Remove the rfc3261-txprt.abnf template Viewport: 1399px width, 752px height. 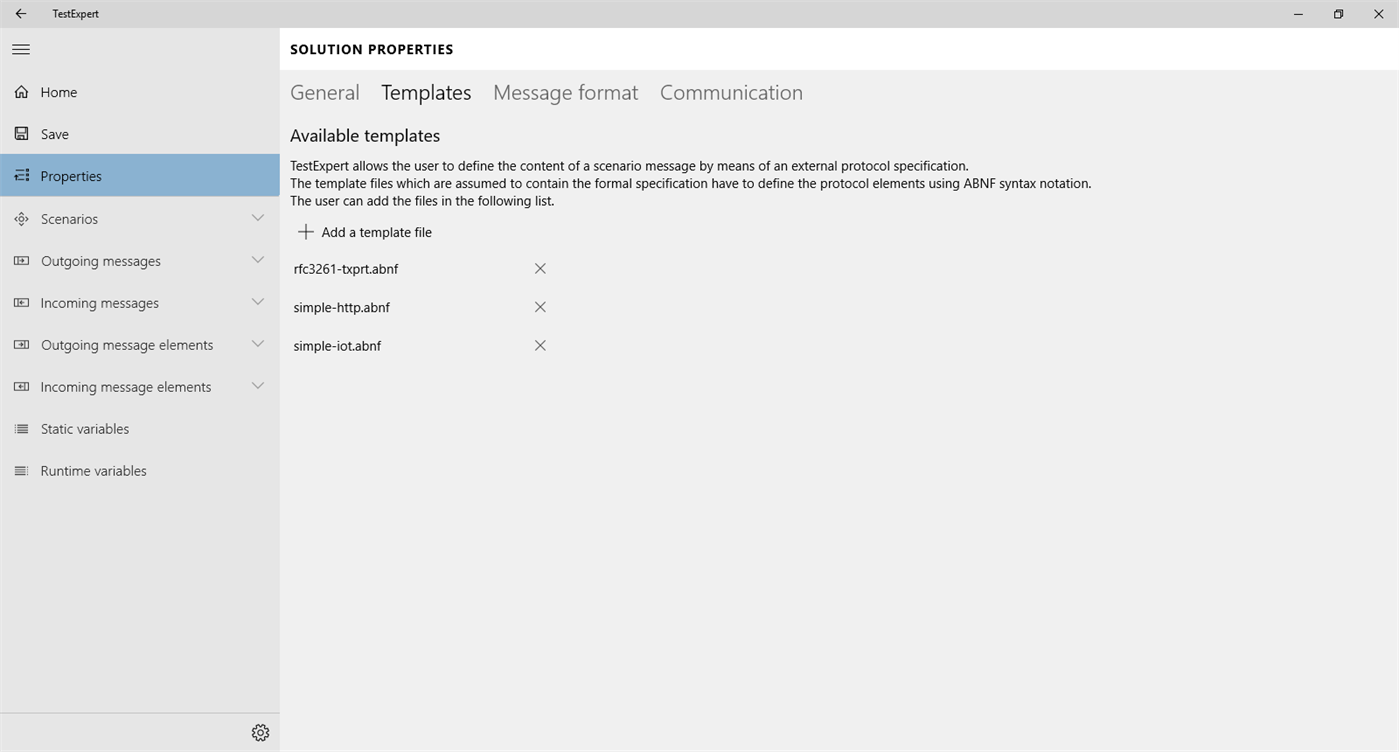[540, 269]
